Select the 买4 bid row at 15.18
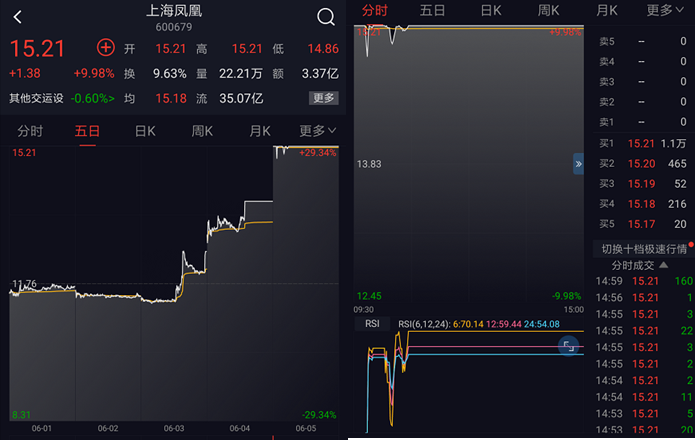Screen dimensions: 695x440 643,204
